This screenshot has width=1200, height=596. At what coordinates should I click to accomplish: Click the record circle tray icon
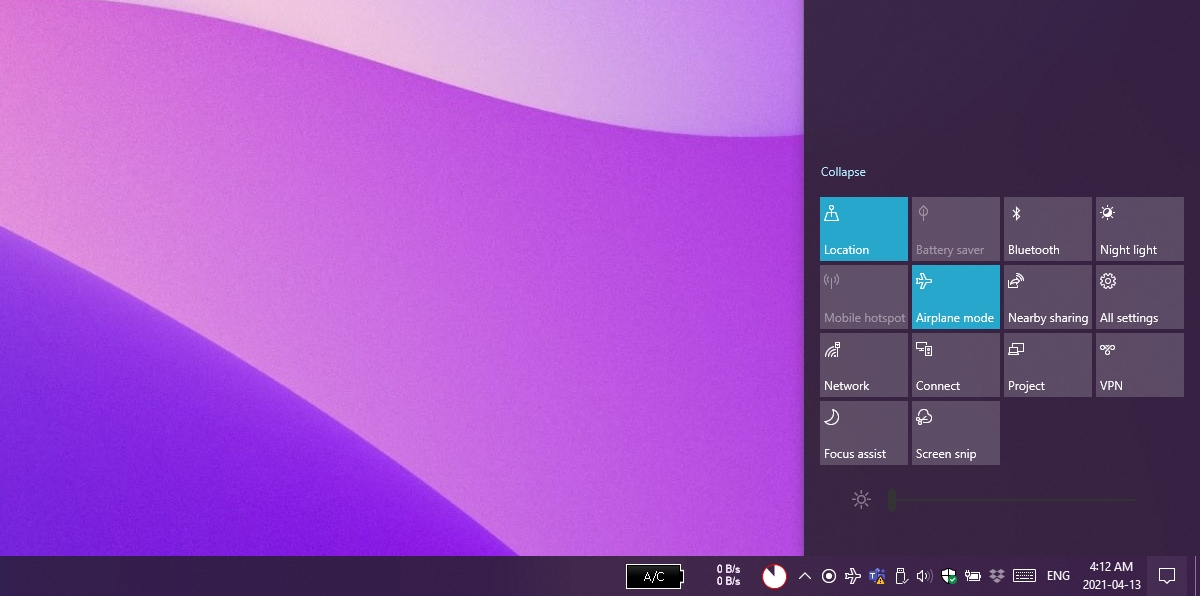tap(829, 576)
